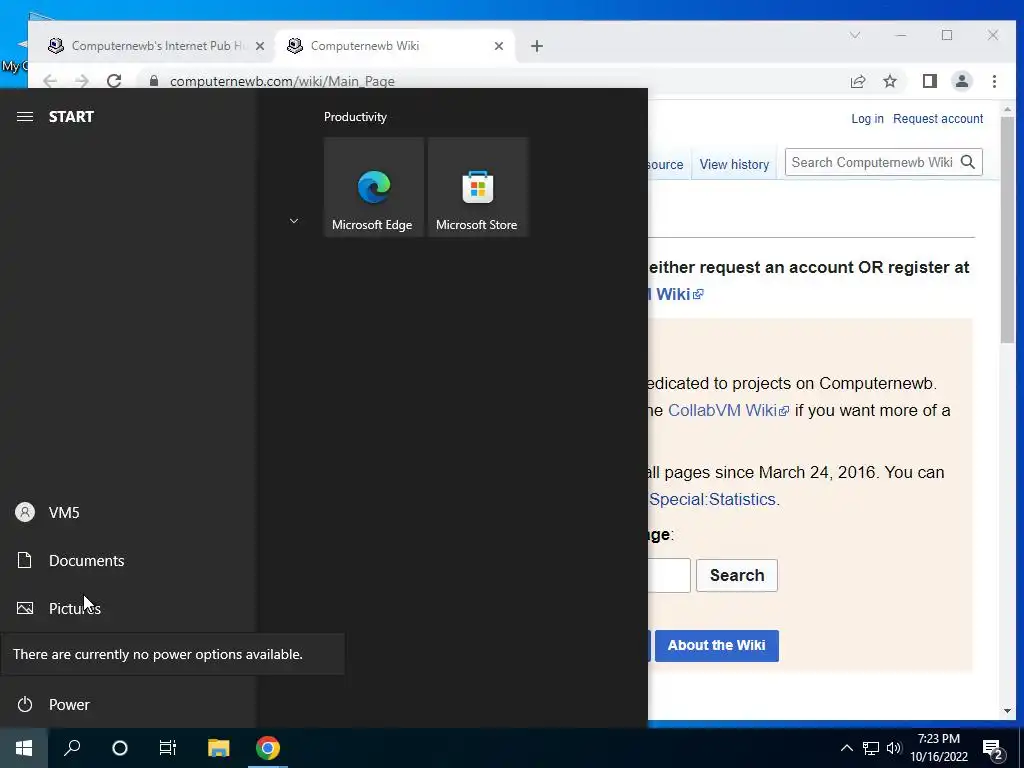
Task: Click the START heading label
Action: pos(71,117)
